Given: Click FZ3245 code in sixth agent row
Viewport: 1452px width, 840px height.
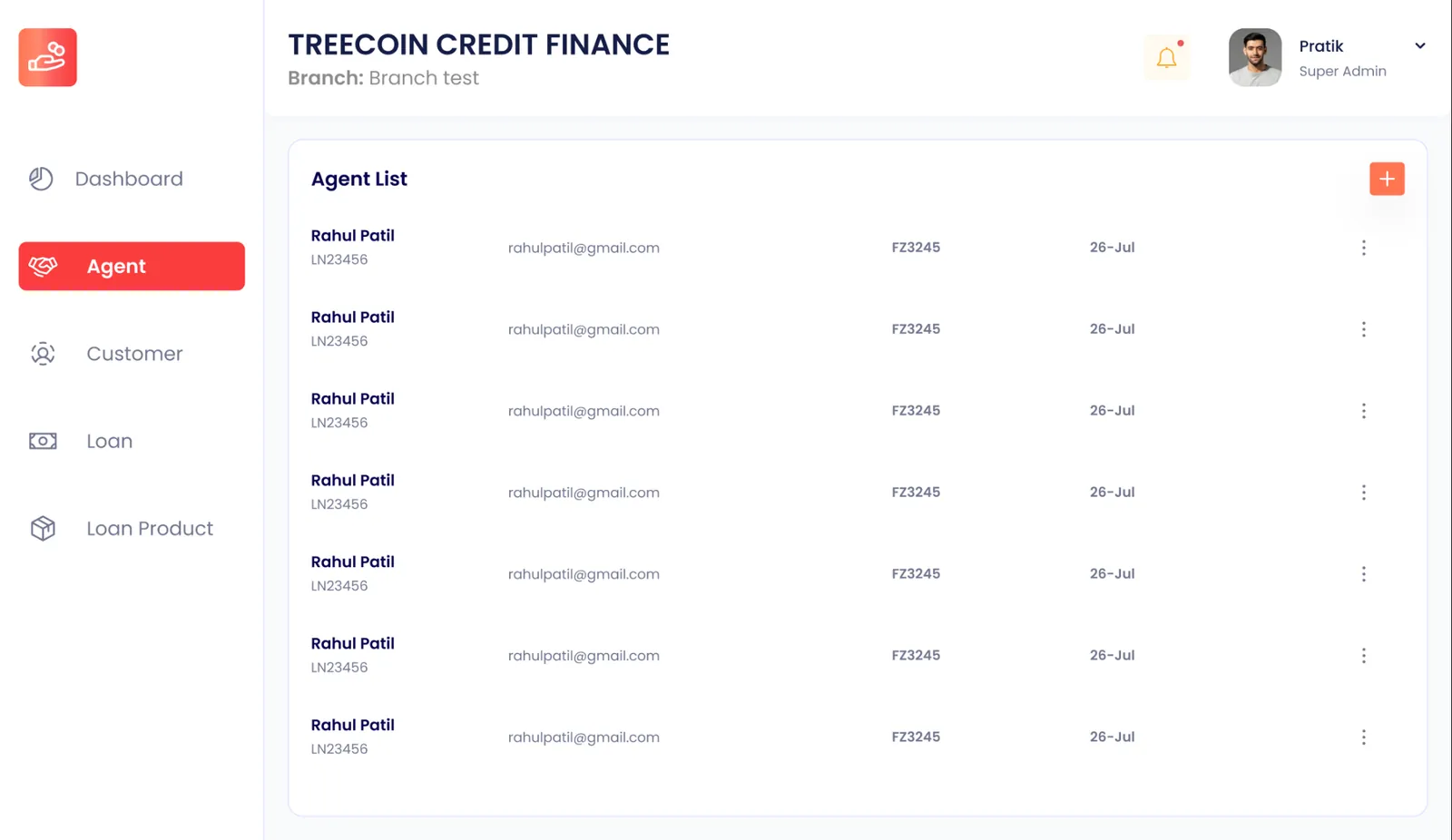Looking at the screenshot, I should (x=916, y=655).
